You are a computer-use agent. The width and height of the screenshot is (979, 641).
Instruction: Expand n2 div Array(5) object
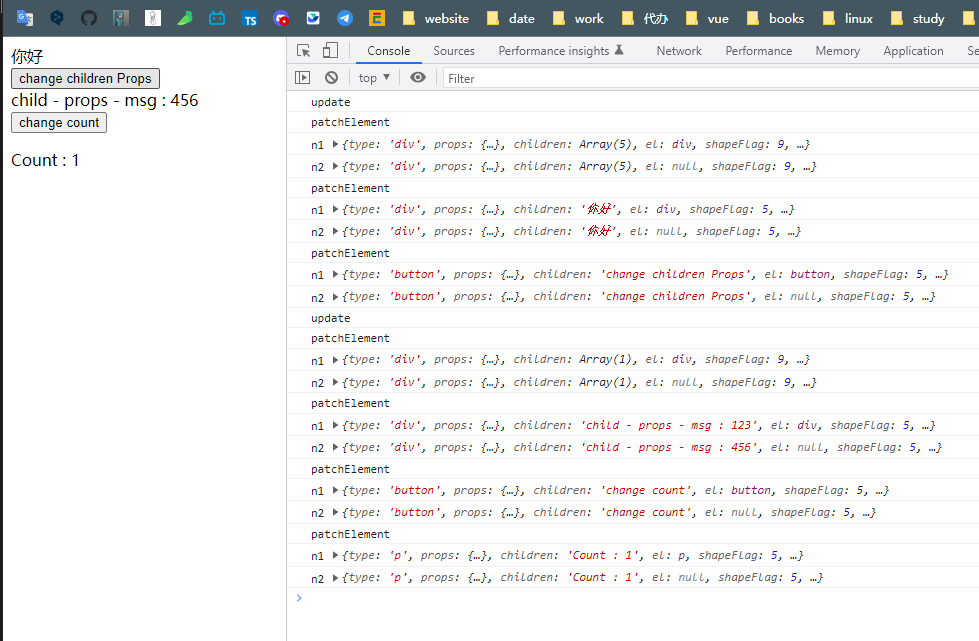pos(335,167)
